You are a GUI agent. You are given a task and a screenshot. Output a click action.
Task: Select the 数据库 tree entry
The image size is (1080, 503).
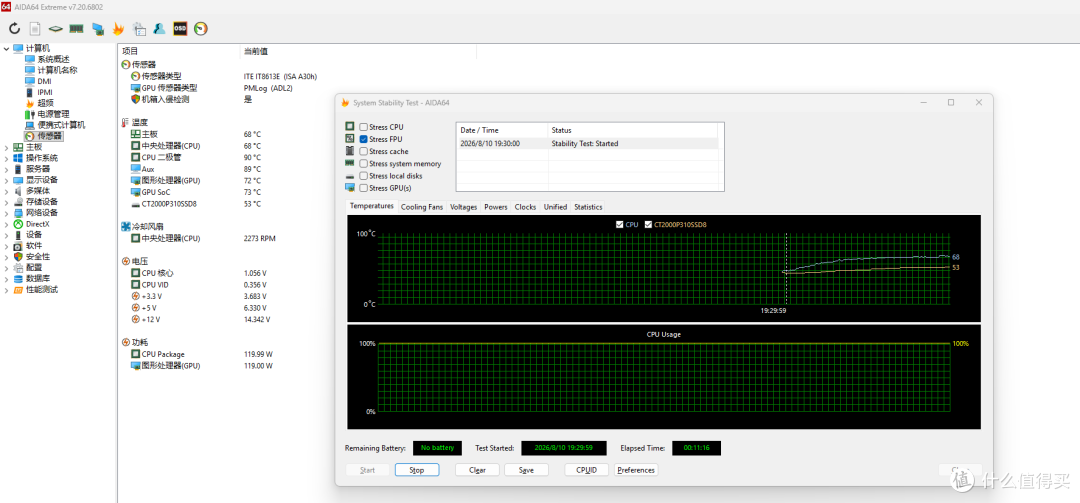pyautogui.click(x=37, y=278)
